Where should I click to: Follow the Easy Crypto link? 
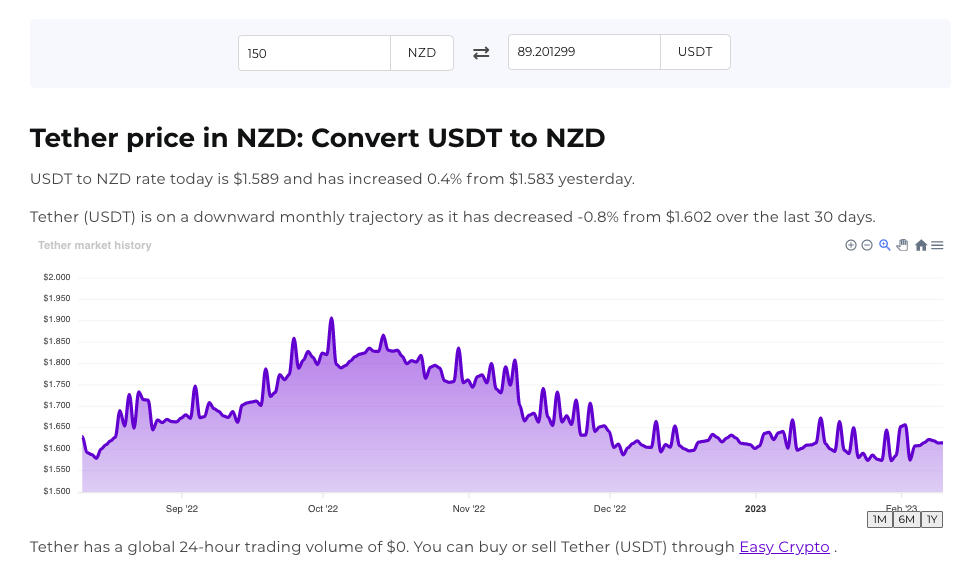[784, 547]
